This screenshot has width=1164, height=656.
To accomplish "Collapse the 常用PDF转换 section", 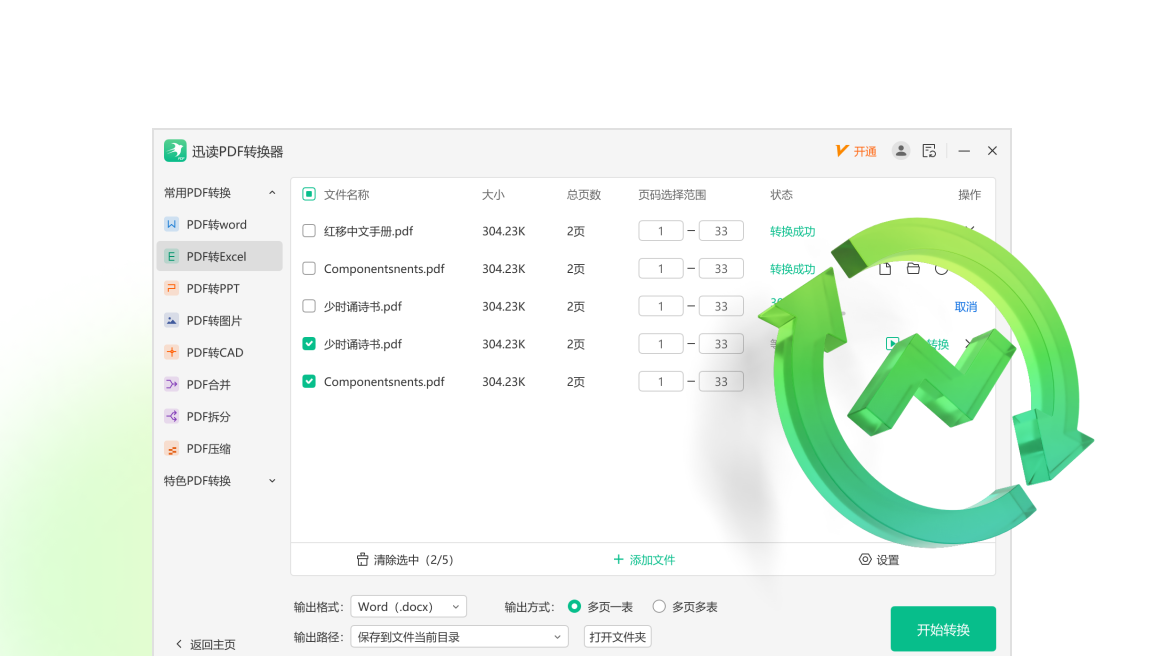I will (x=272, y=193).
